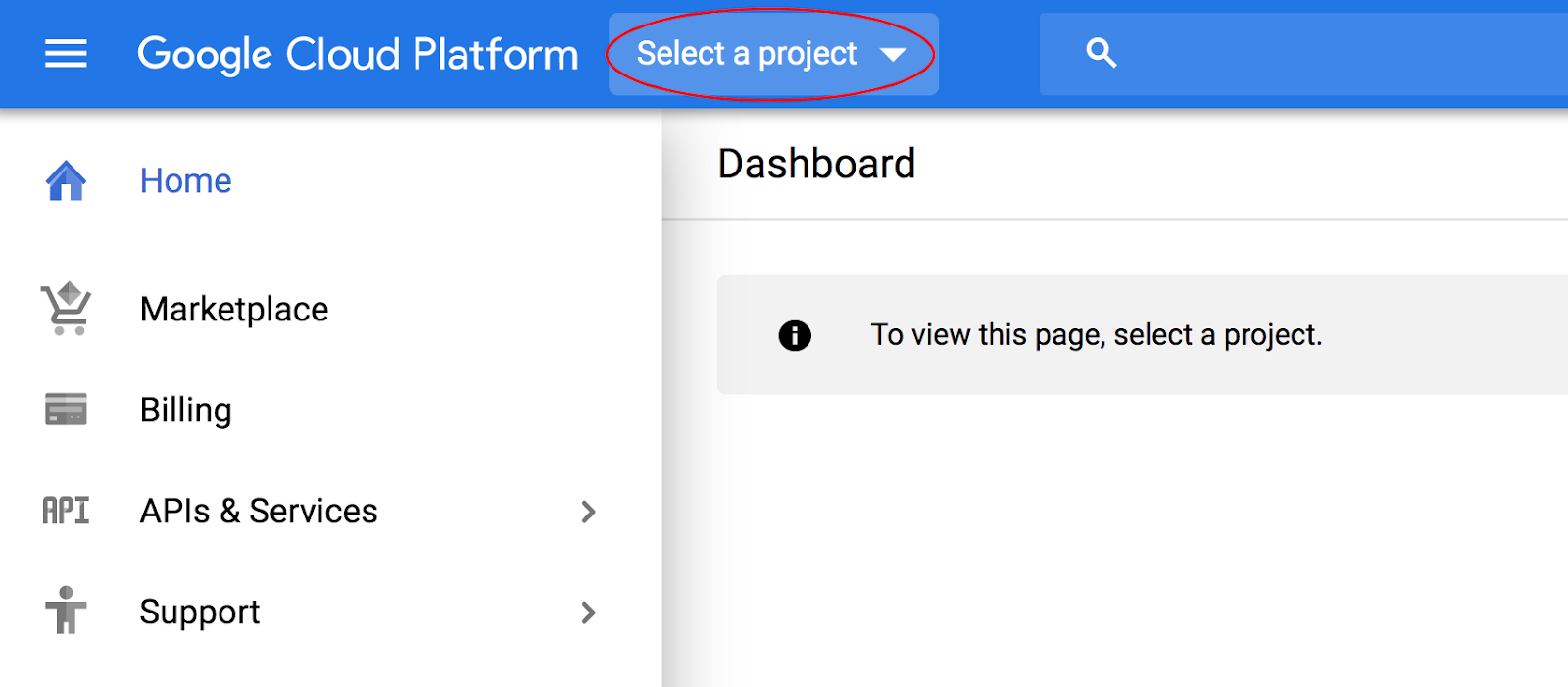
Task: Click the Home house icon
Action: click(x=66, y=181)
